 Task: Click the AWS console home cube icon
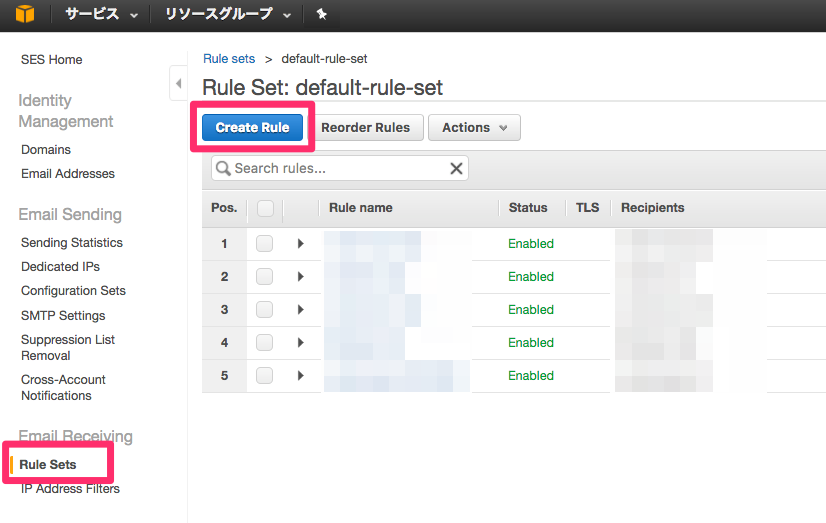[25, 14]
